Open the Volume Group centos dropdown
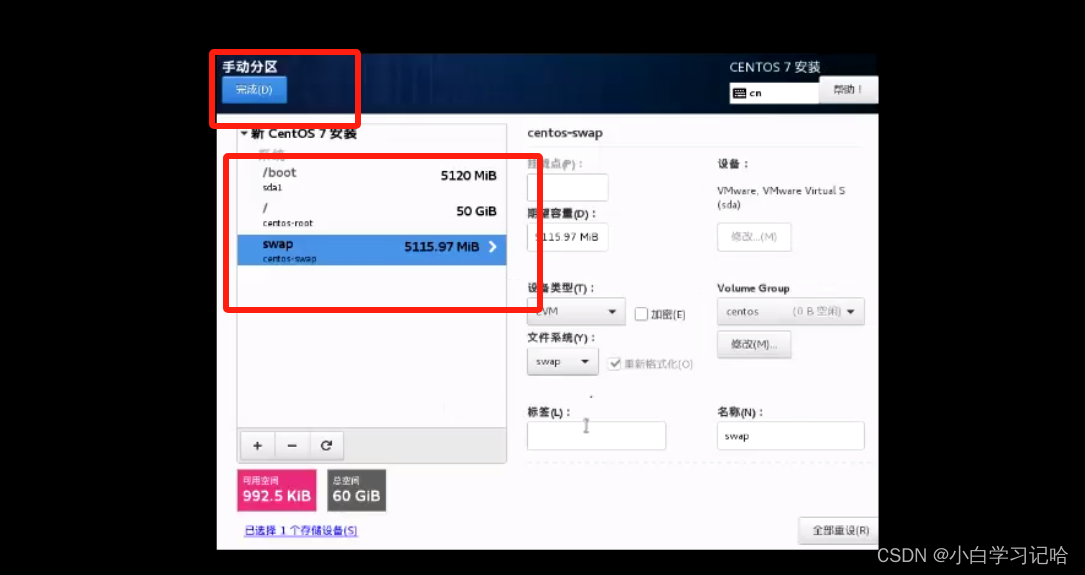Image resolution: width=1085 pixels, height=575 pixels. [x=790, y=312]
